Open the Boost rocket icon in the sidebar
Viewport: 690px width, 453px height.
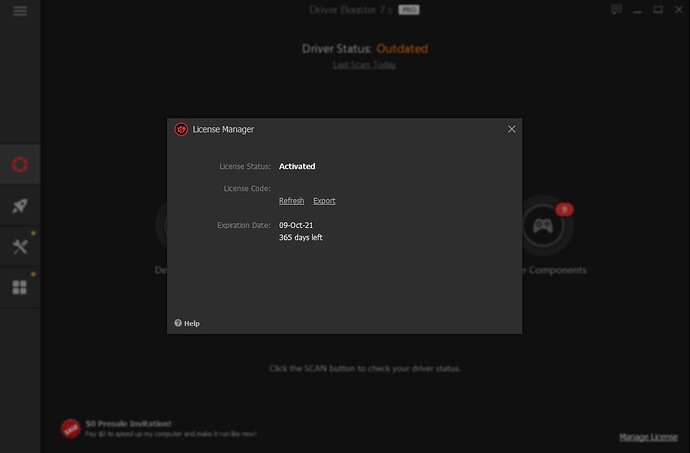[20, 206]
